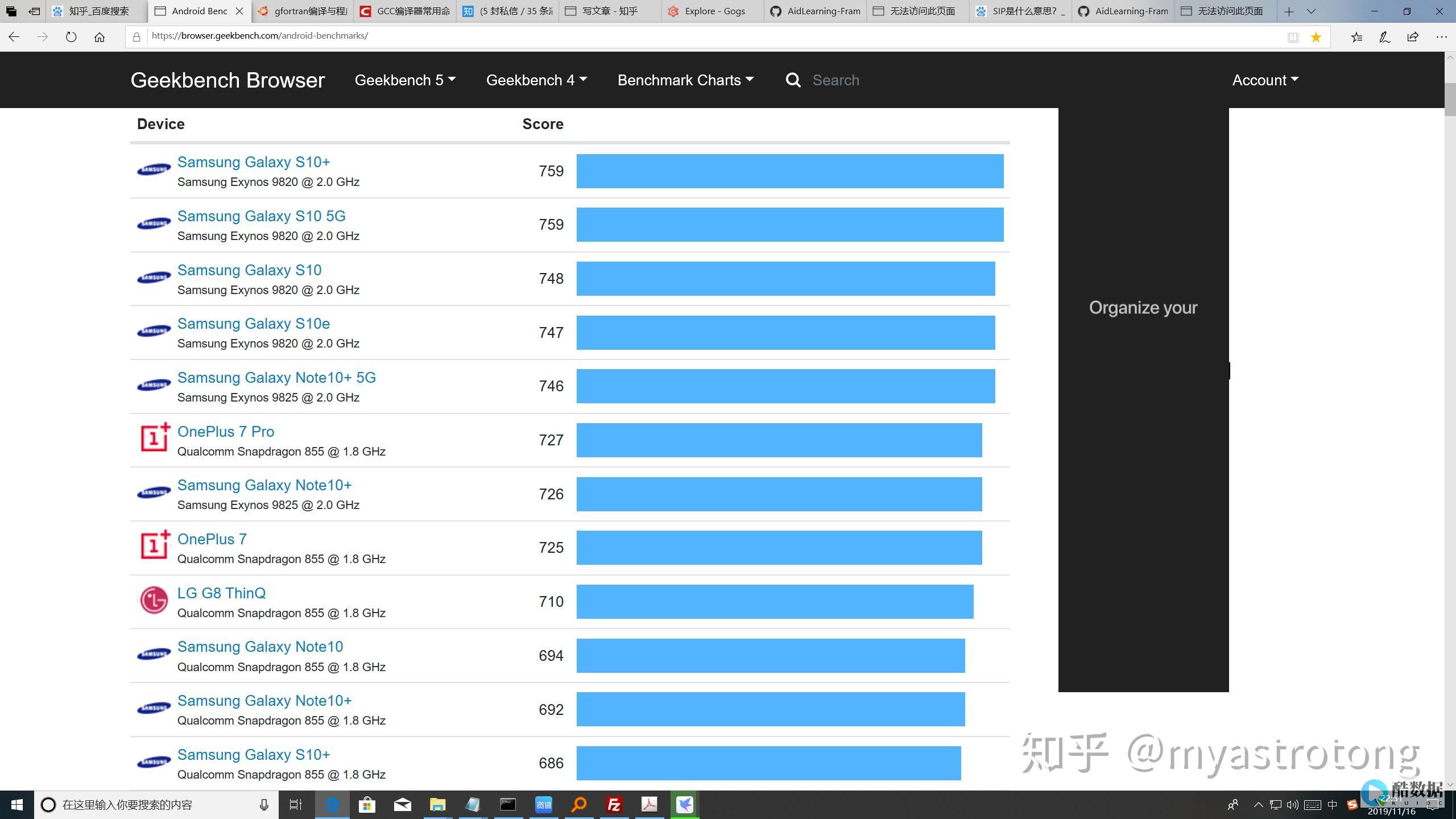Switch to the Explore - Gogs tab

pyautogui.click(x=713, y=11)
